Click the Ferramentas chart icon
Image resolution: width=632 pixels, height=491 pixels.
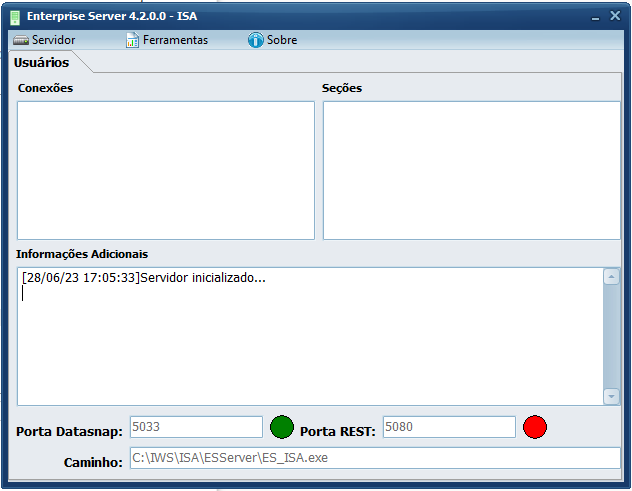[132, 40]
